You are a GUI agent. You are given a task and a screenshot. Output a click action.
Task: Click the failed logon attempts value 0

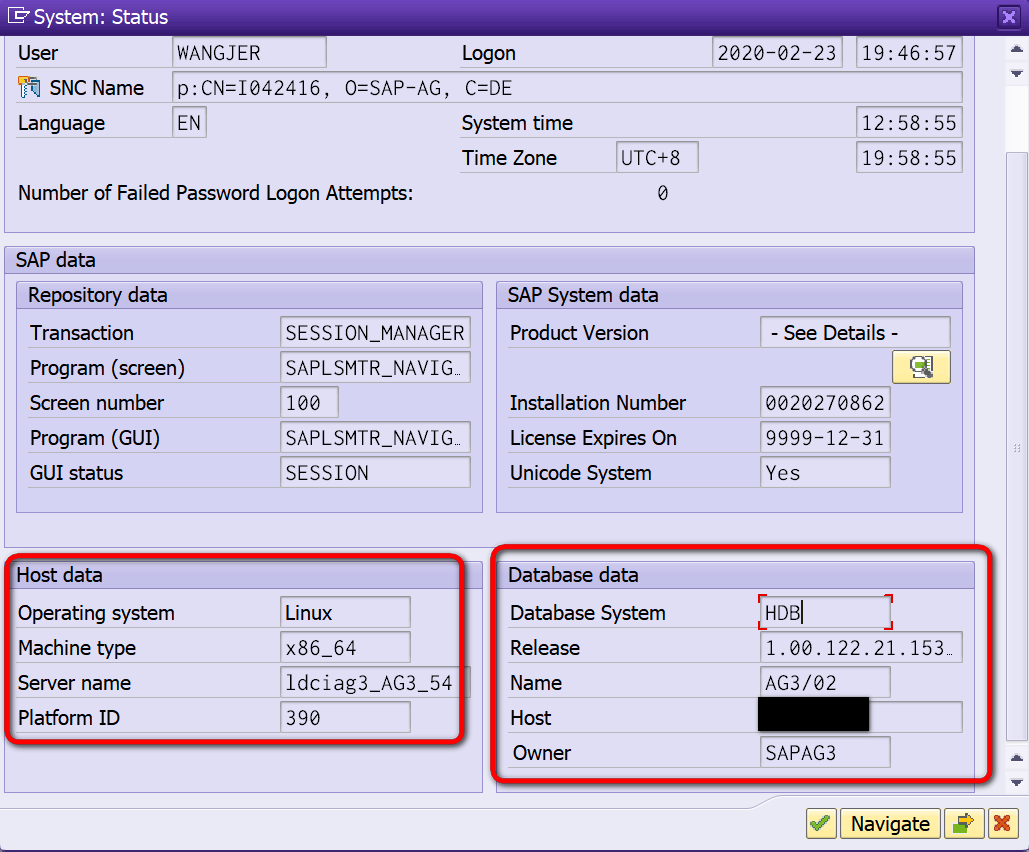(x=662, y=193)
